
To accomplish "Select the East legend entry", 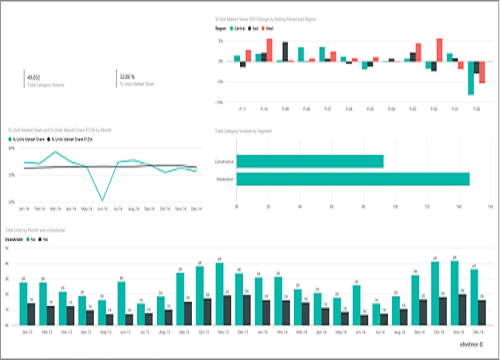I will (x=253, y=29).
